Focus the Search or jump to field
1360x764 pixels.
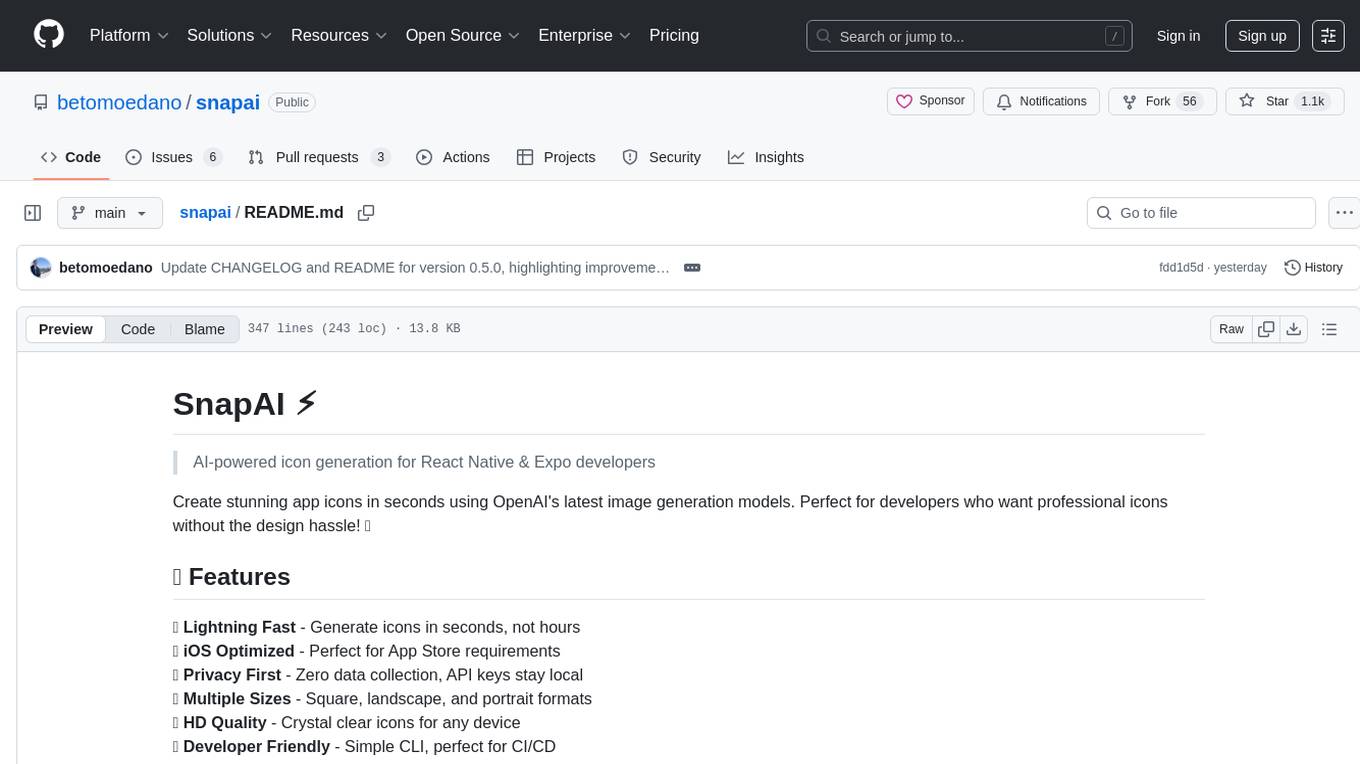click(969, 36)
